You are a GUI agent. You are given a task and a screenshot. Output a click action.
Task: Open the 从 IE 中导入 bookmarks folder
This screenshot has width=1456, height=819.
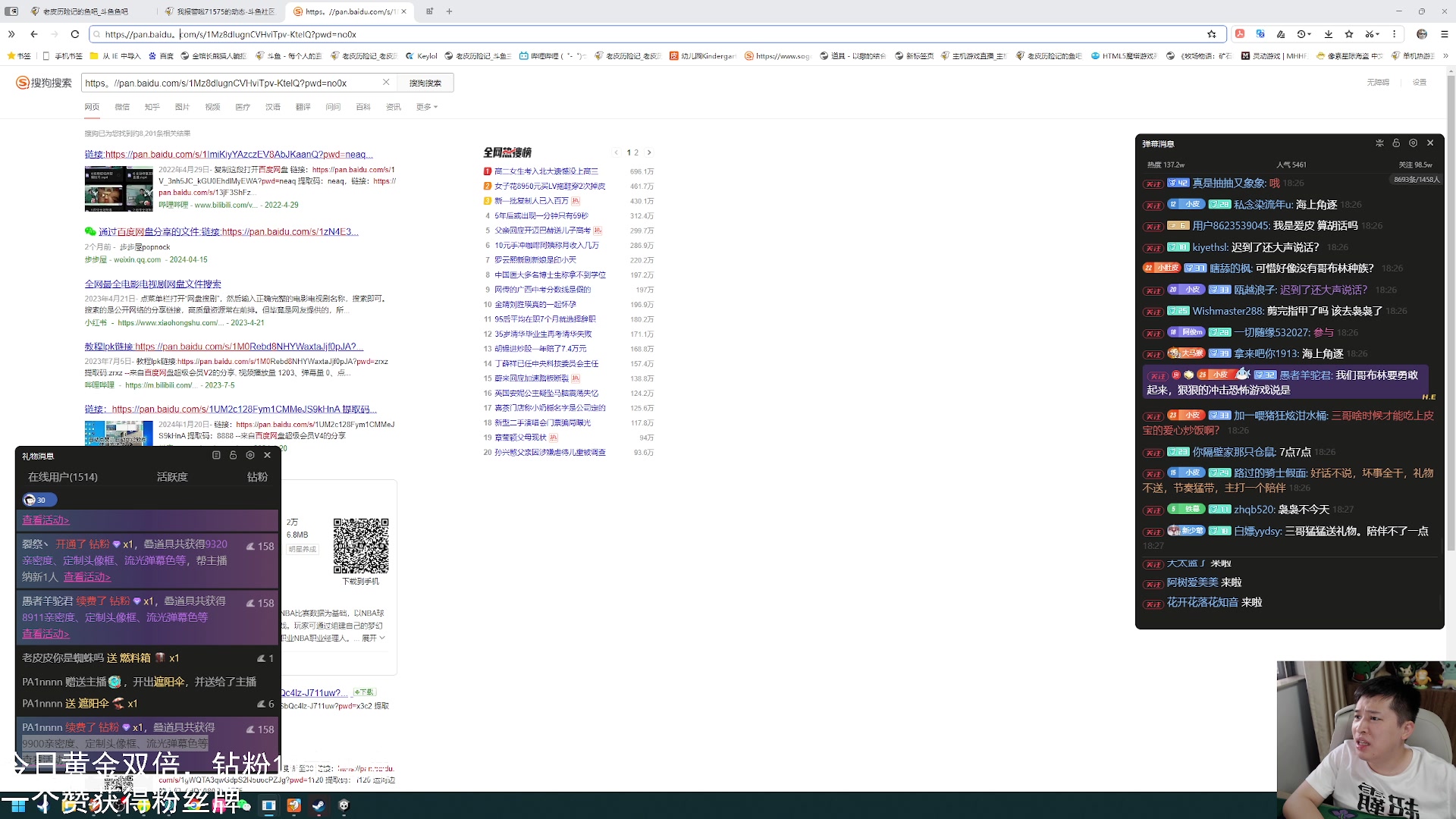(115, 55)
